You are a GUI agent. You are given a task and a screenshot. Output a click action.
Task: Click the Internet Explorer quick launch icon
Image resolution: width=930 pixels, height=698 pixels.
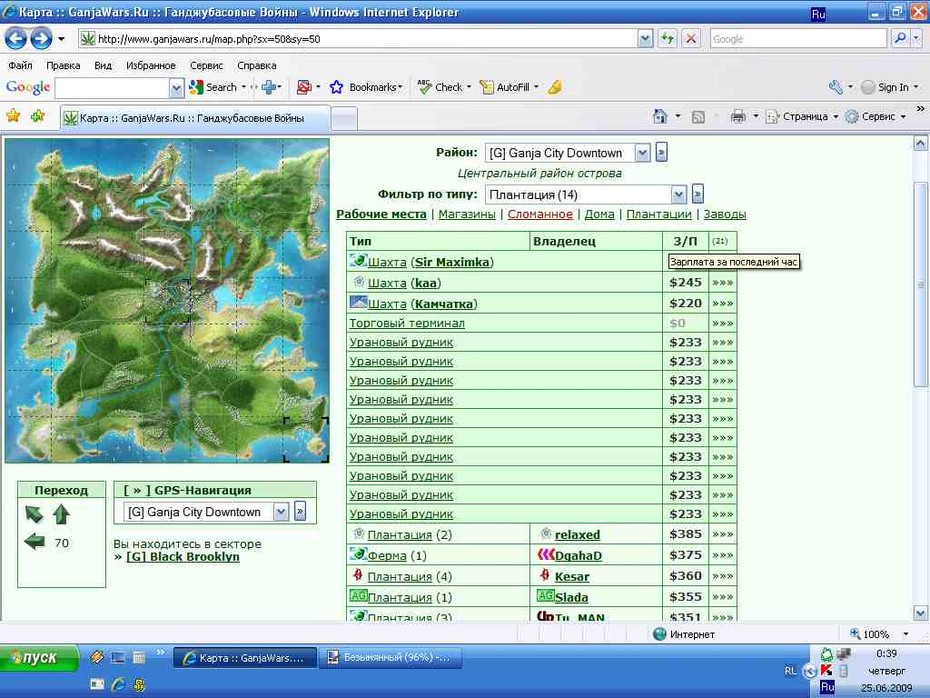pyautogui.click(x=117, y=684)
